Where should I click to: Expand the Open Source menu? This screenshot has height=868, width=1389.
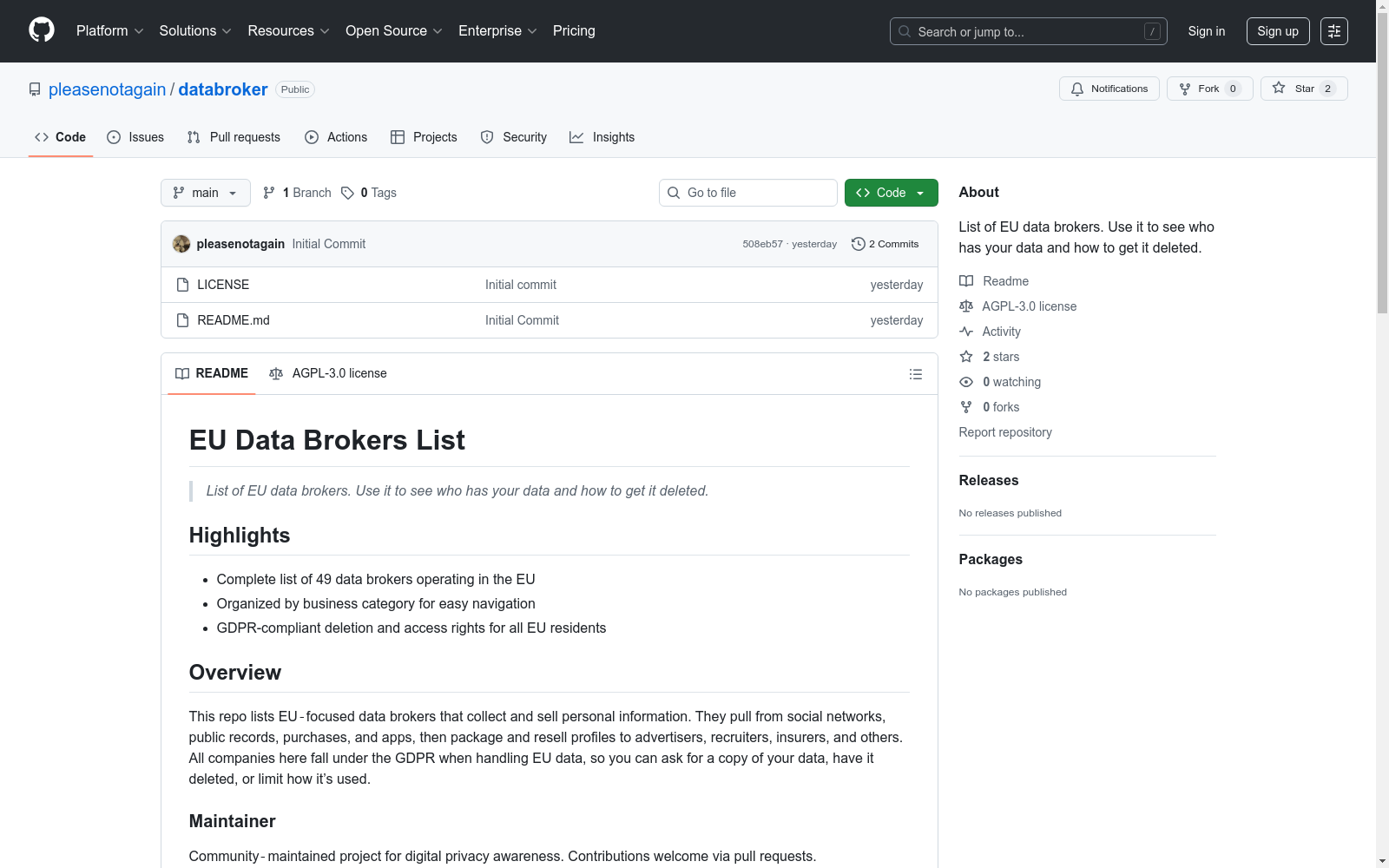(394, 31)
